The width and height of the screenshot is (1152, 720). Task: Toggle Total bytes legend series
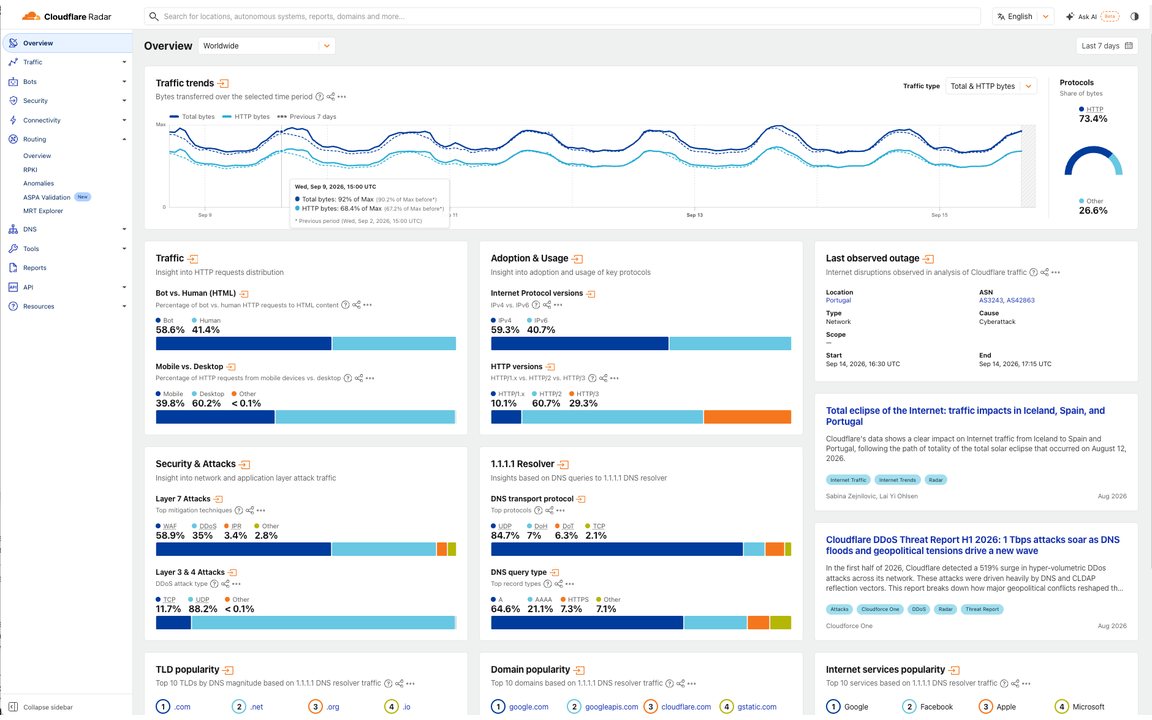192,117
